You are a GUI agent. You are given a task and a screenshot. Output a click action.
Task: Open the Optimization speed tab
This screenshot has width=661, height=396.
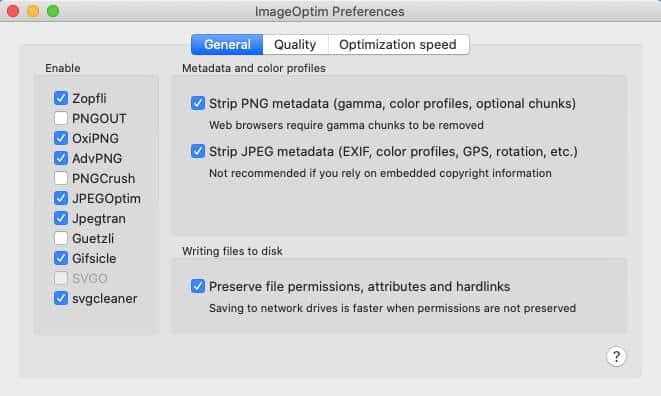click(x=398, y=45)
